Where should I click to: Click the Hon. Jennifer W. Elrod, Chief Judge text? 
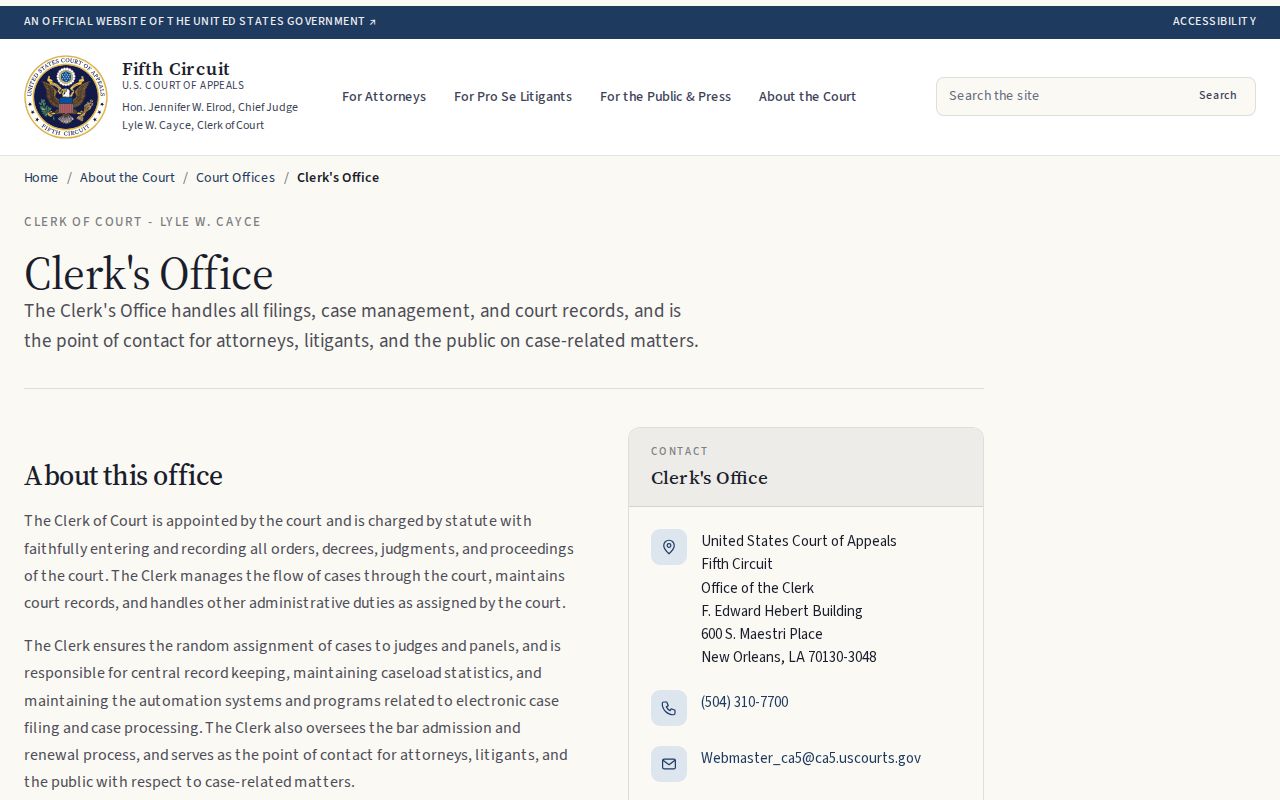[210, 107]
